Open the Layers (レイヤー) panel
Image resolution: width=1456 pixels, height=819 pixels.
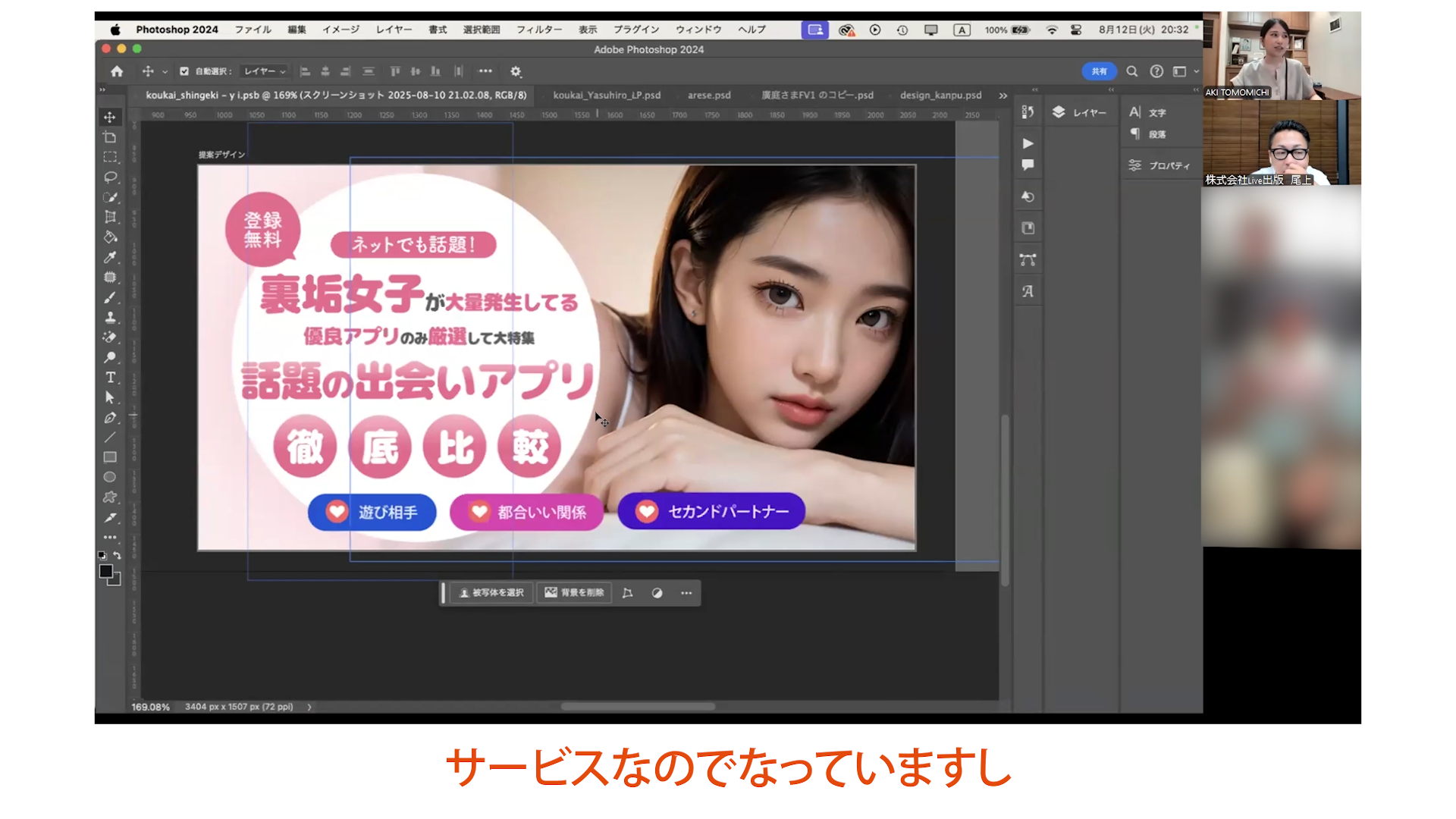tap(1079, 112)
